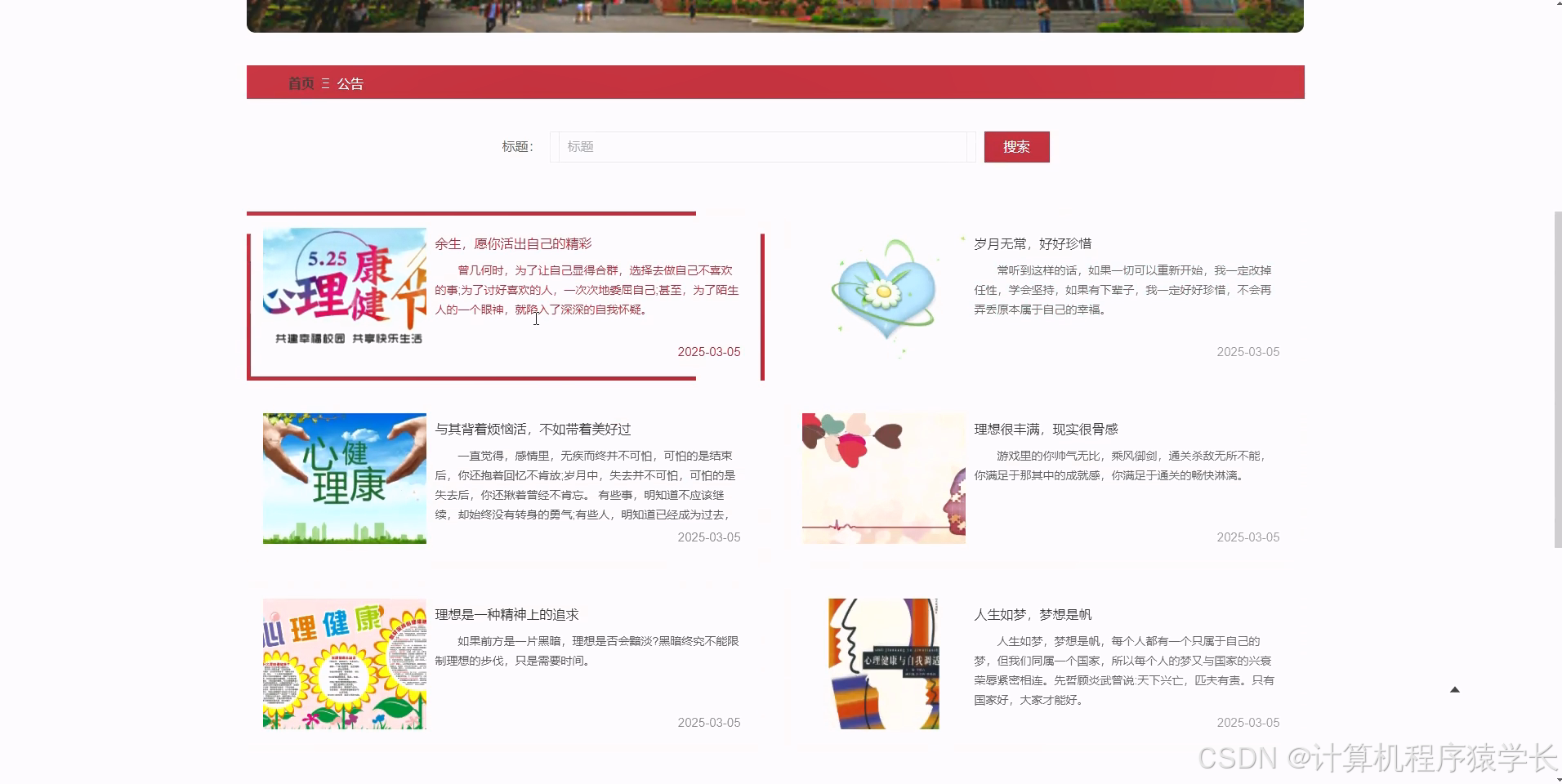The image size is (1562, 784).
Task: Open the 首页 homepage link
Action: pos(300,82)
